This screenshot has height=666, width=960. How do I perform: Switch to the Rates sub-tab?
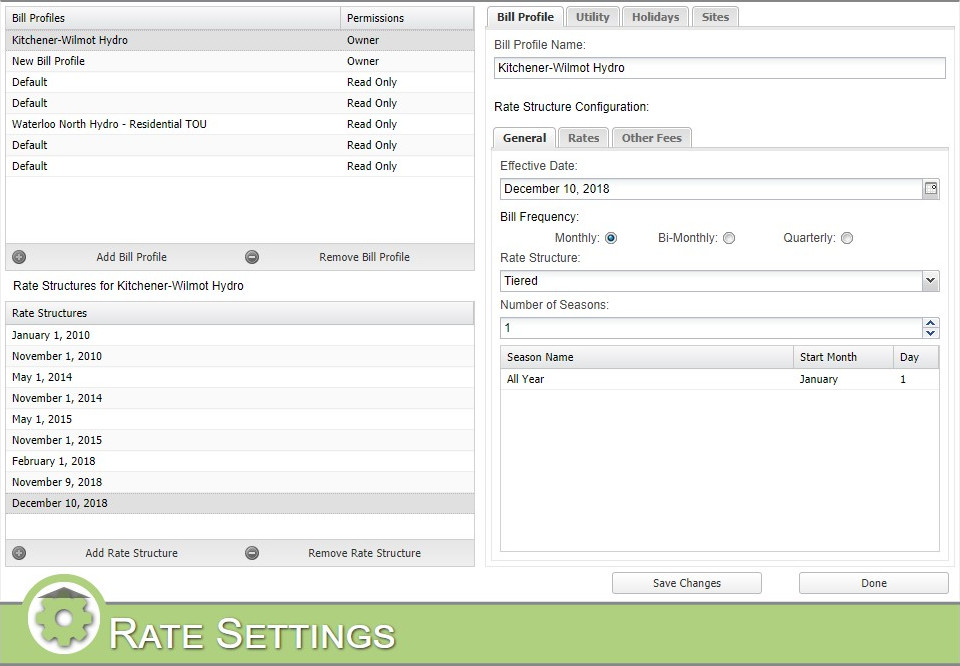click(x=583, y=138)
